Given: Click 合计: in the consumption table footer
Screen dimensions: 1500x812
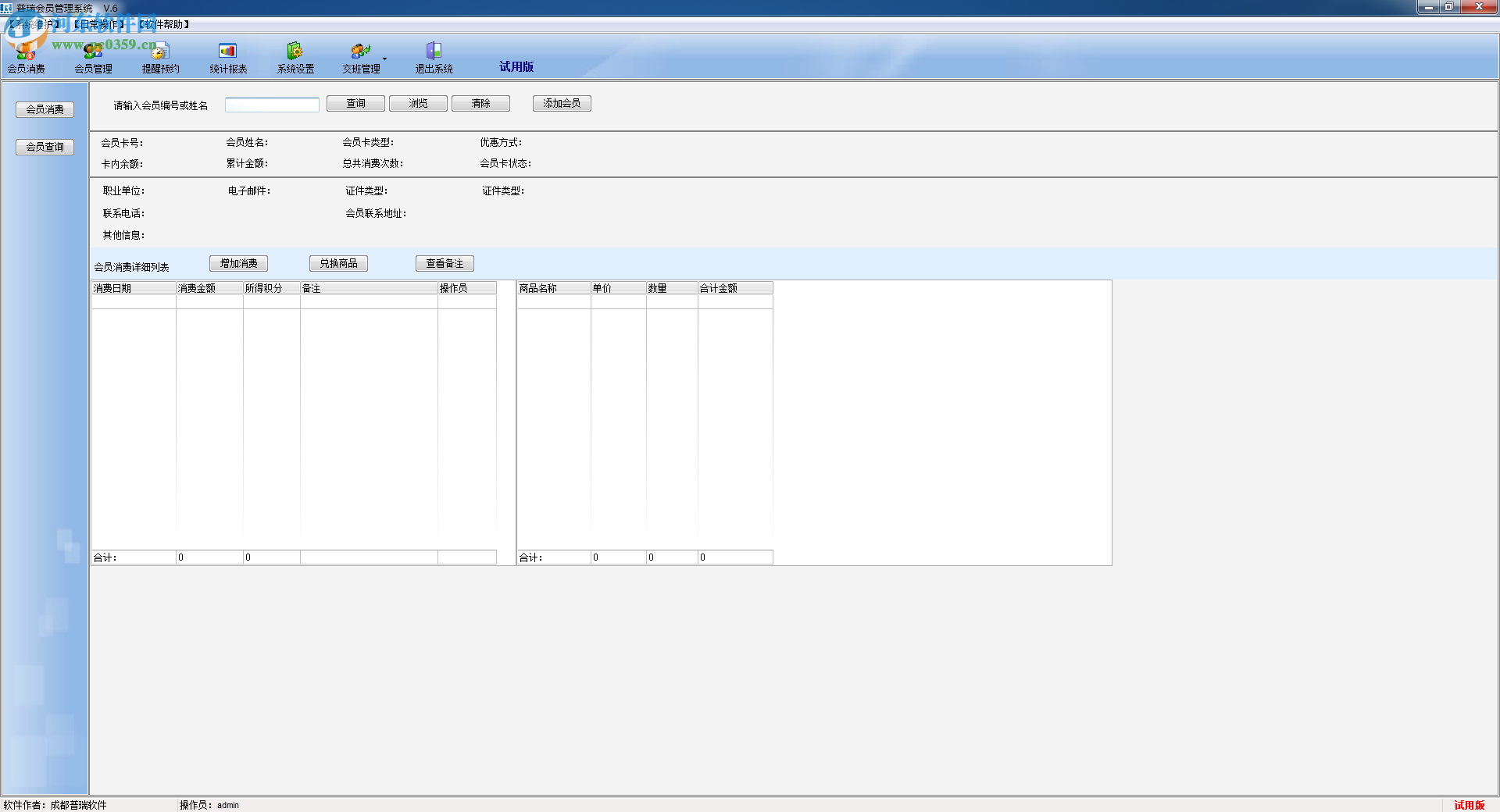Looking at the screenshot, I should click(x=105, y=557).
